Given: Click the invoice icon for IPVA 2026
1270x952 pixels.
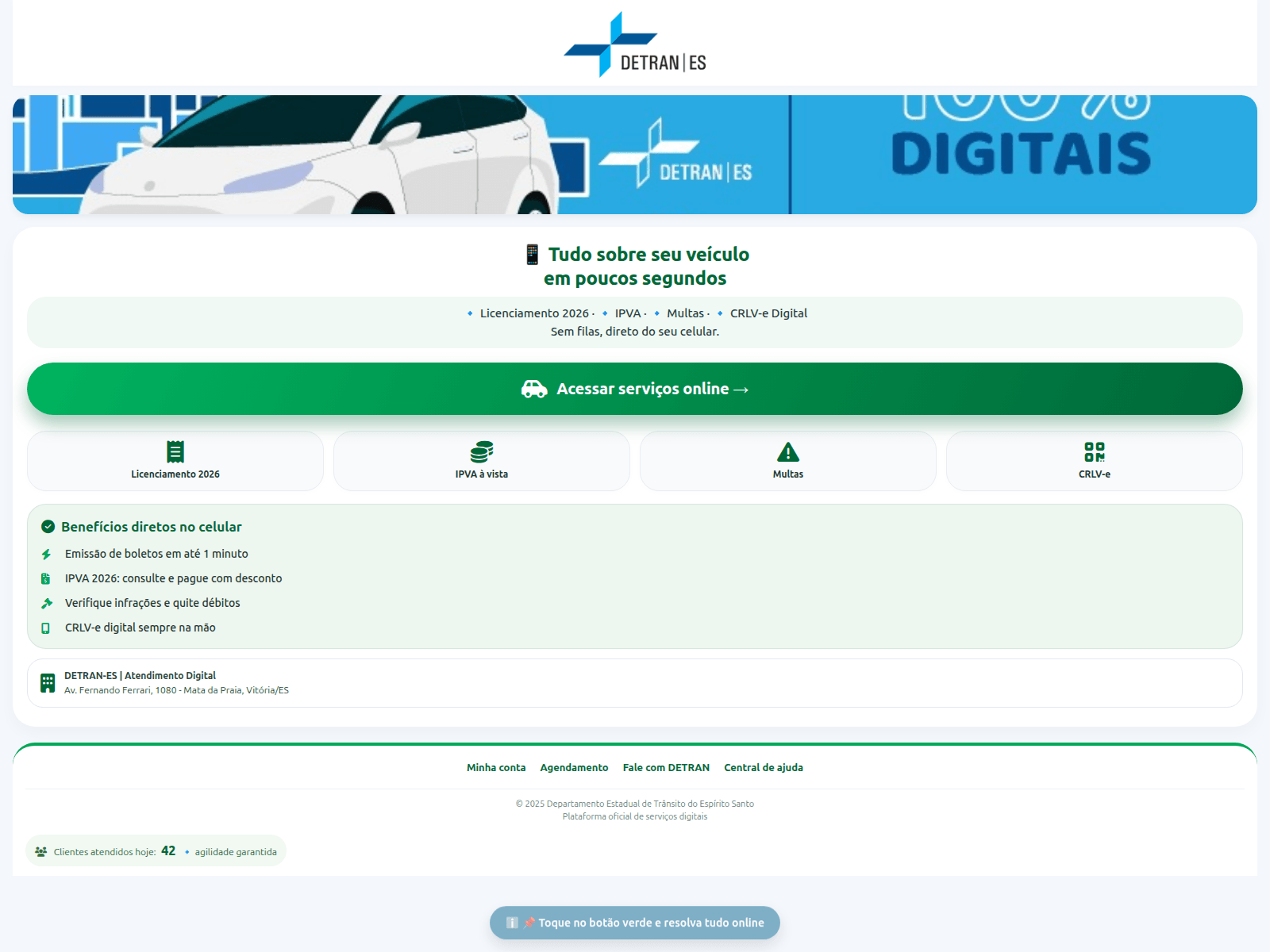Looking at the screenshot, I should pos(46,579).
